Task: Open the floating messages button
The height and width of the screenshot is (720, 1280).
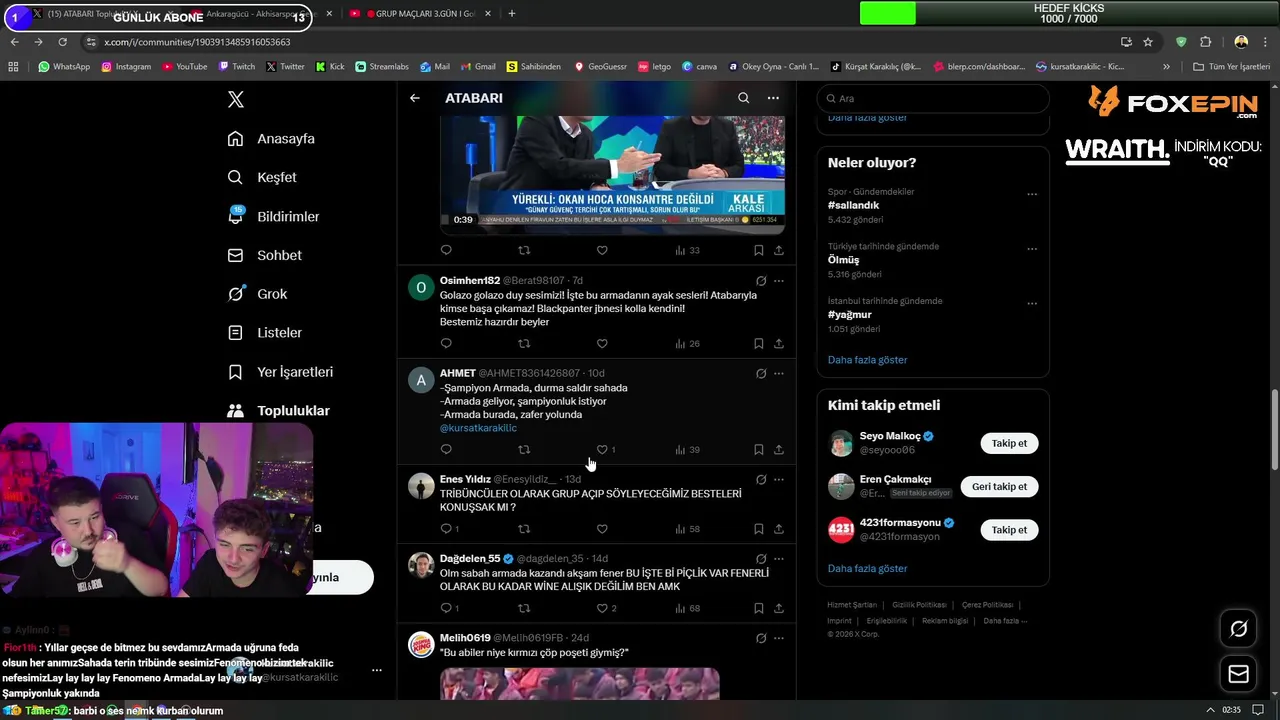Action: tap(1238, 675)
